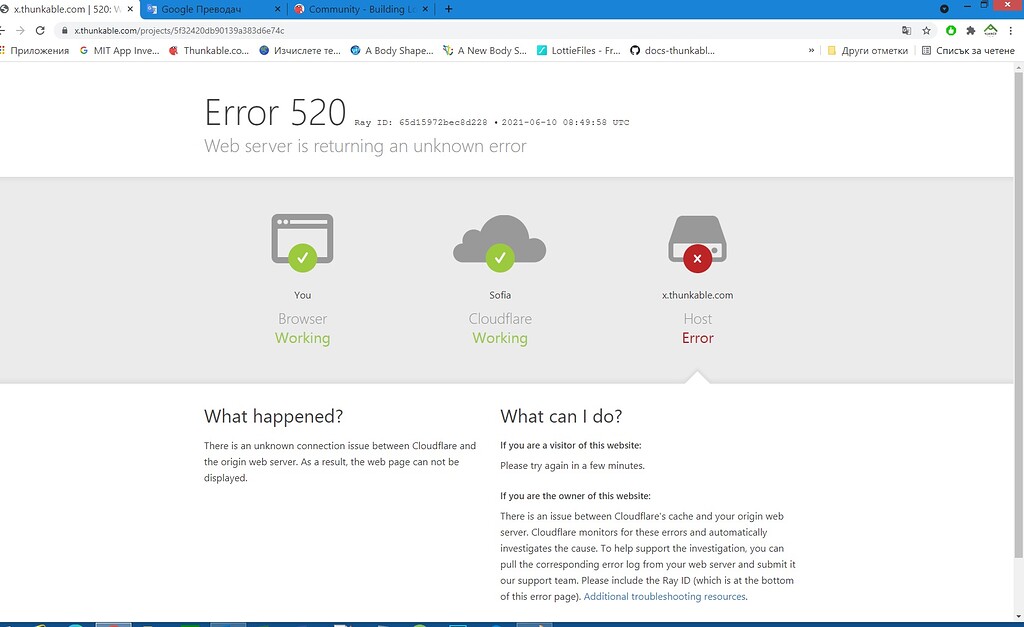Bookmark this page using the star icon

(x=928, y=30)
